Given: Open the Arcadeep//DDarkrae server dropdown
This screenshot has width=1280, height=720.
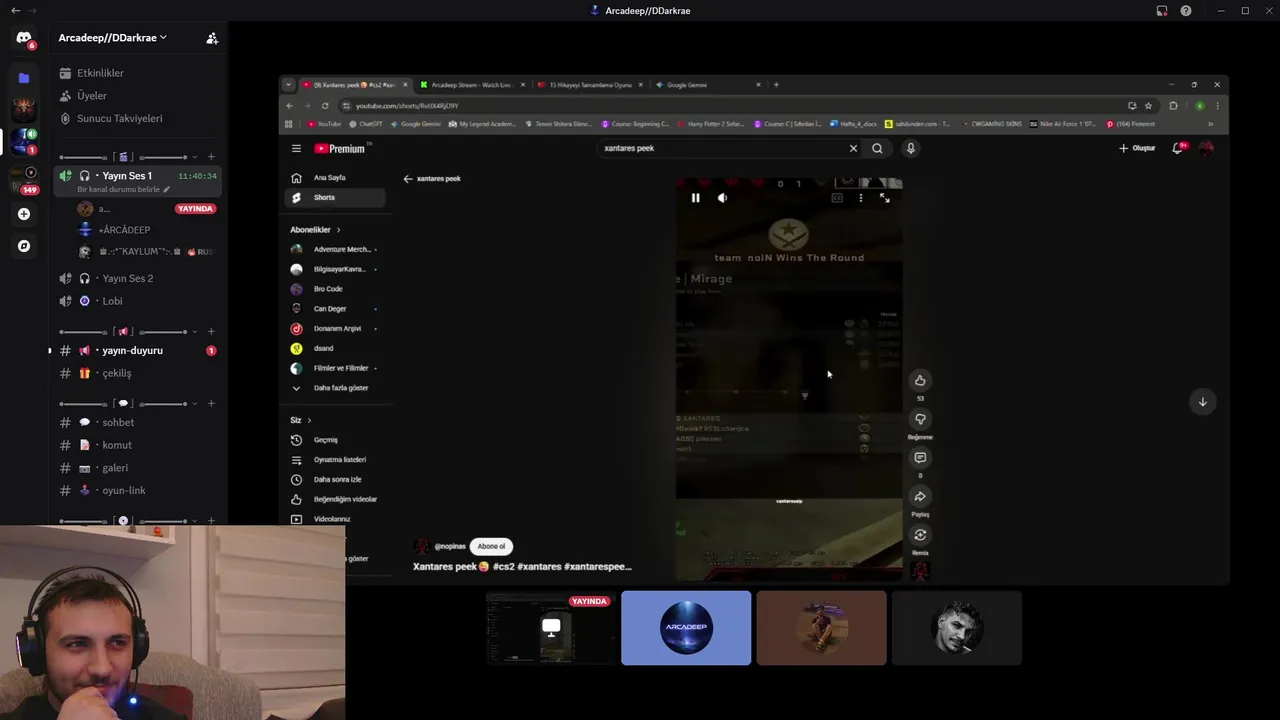Looking at the screenshot, I should [x=112, y=38].
